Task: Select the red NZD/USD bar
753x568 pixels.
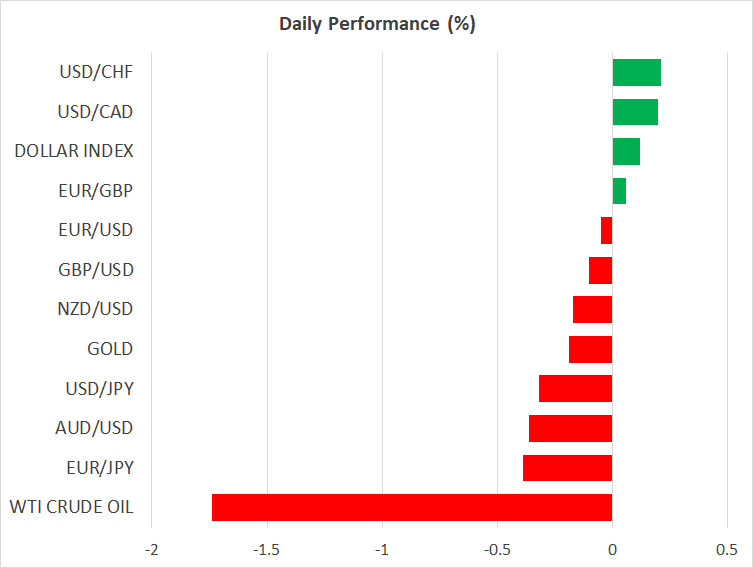Action: pyautogui.click(x=592, y=310)
